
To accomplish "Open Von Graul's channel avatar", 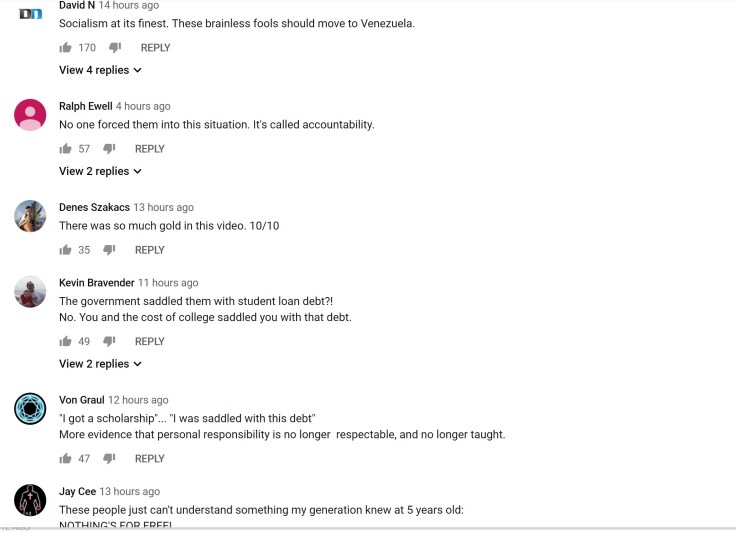I will click(x=30, y=408).
